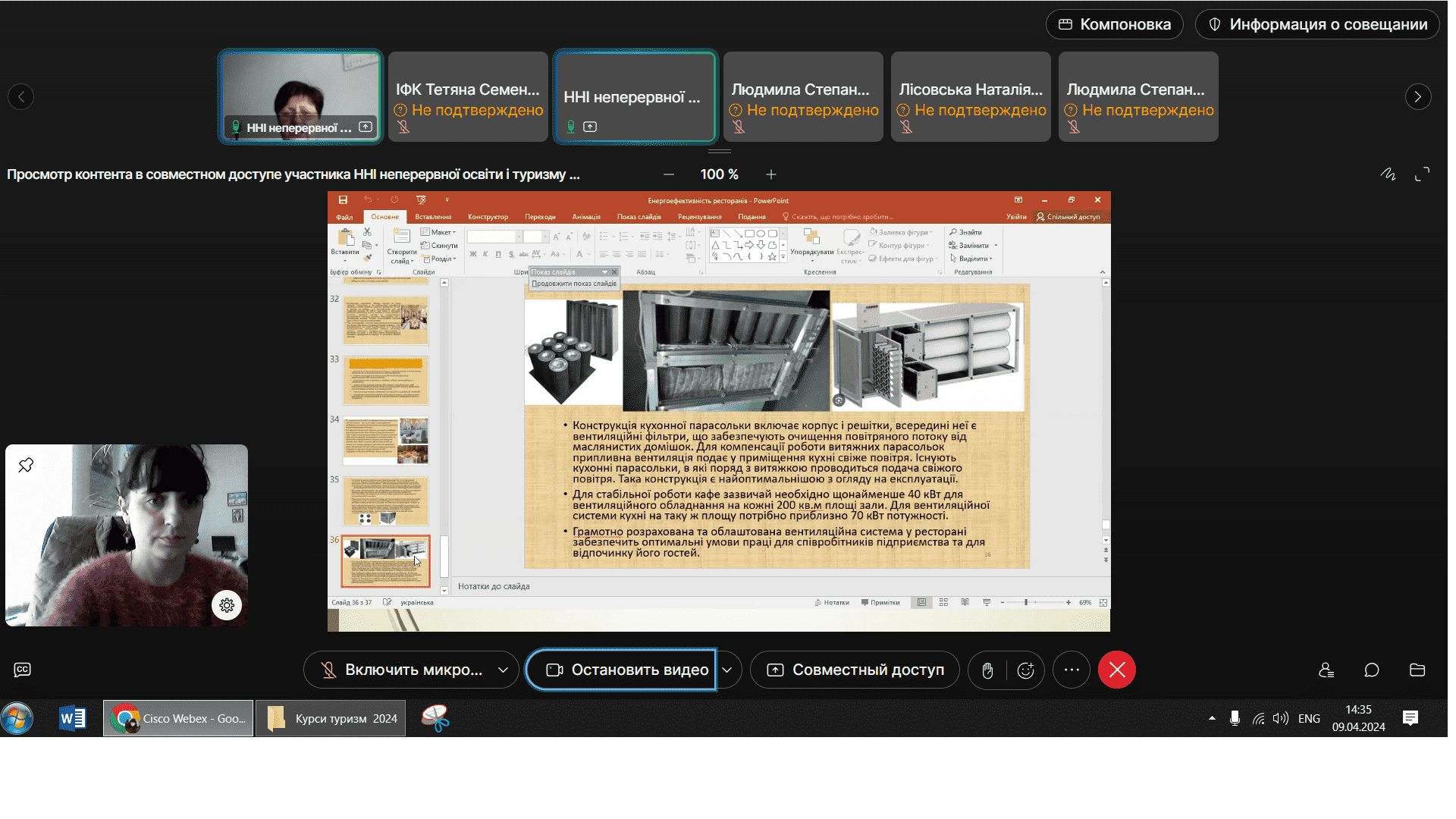The image size is (1456, 819).
Task: Leave the meeting with the red X
Action: (1117, 670)
